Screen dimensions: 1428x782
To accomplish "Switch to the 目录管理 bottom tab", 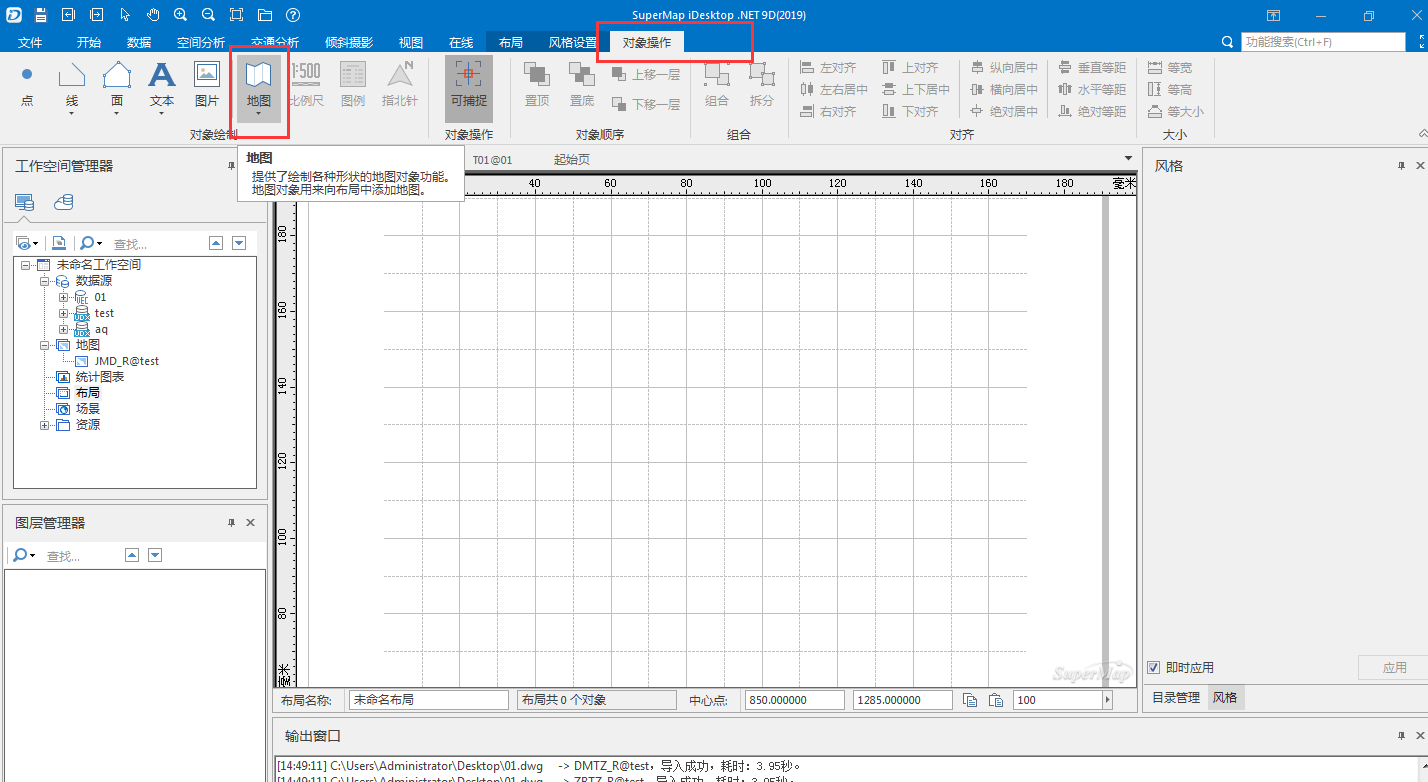I will pyautogui.click(x=1176, y=698).
